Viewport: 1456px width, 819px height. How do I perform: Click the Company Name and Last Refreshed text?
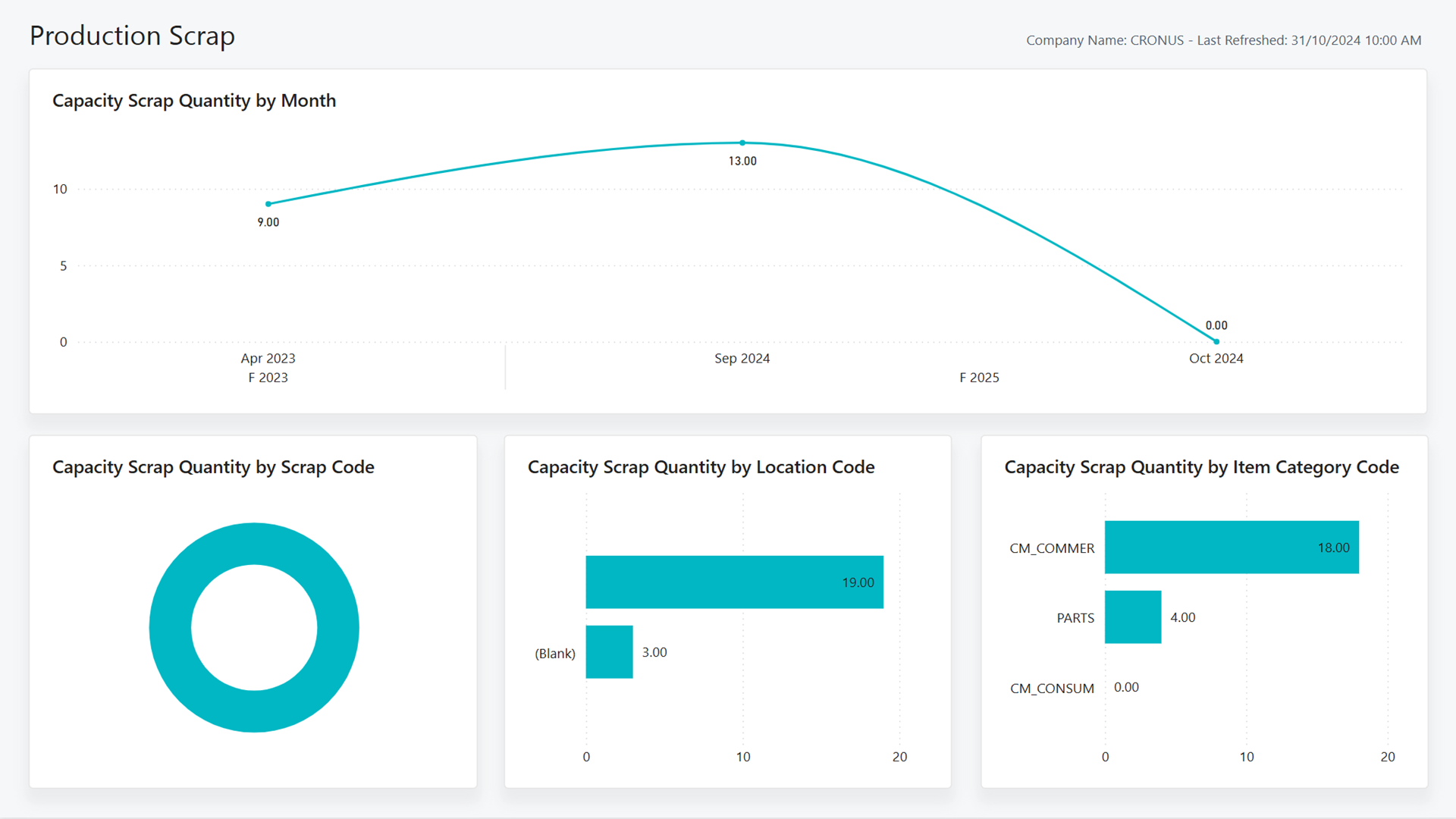pos(1224,40)
